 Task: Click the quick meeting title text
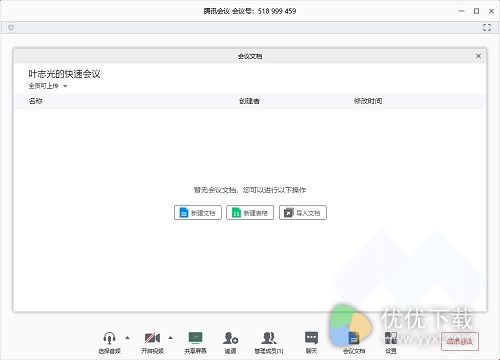pos(64,74)
